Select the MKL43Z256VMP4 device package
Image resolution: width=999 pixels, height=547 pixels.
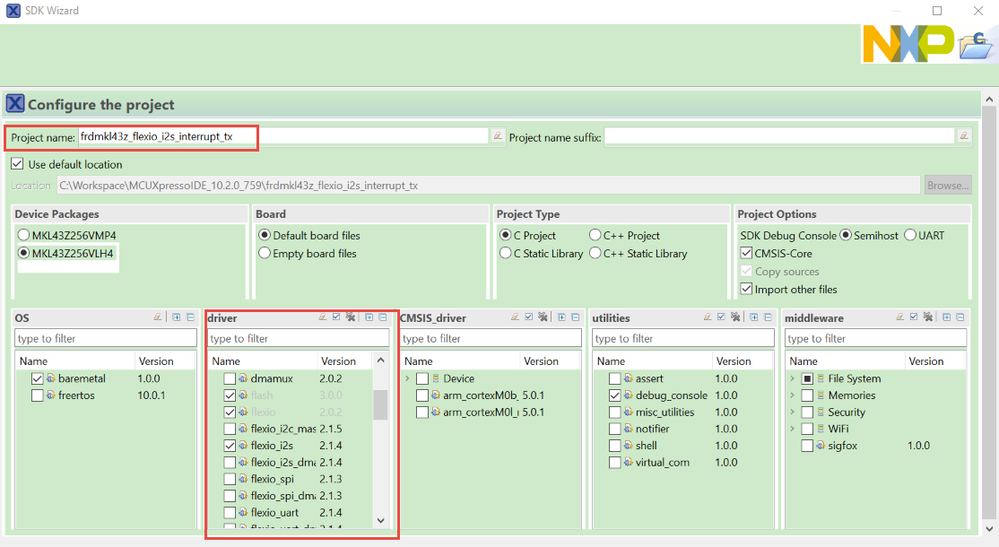click(x=24, y=235)
